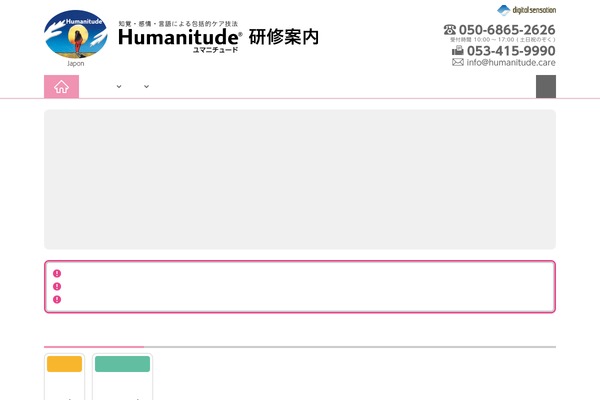This screenshot has width=600, height=400.
Task: Click the large gray banner area
Action: (x=300, y=180)
